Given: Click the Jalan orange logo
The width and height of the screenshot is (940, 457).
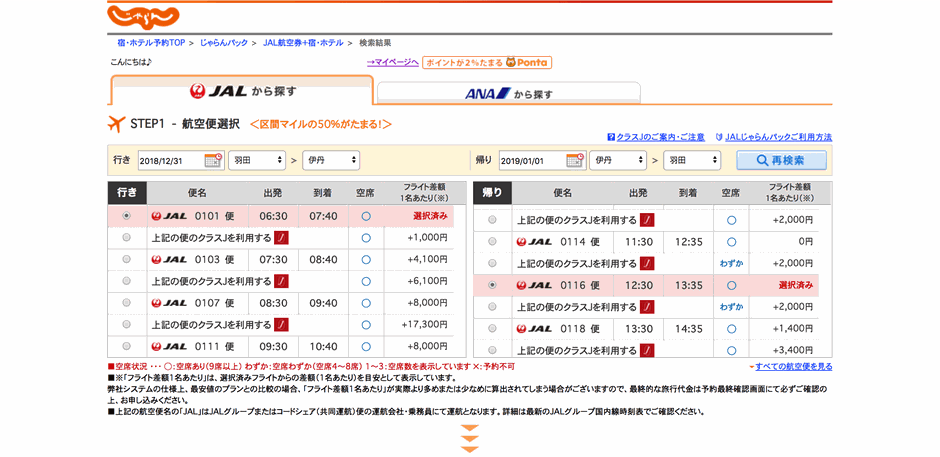Looking at the screenshot, I should pos(143,17).
